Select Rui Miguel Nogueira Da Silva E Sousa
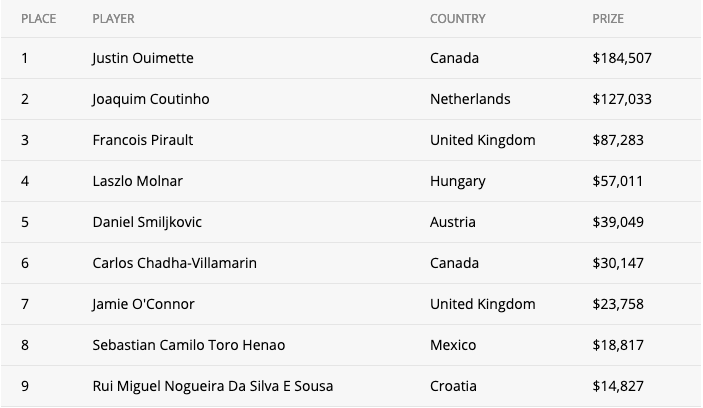Viewport: 703px width, 408px height. click(213, 386)
